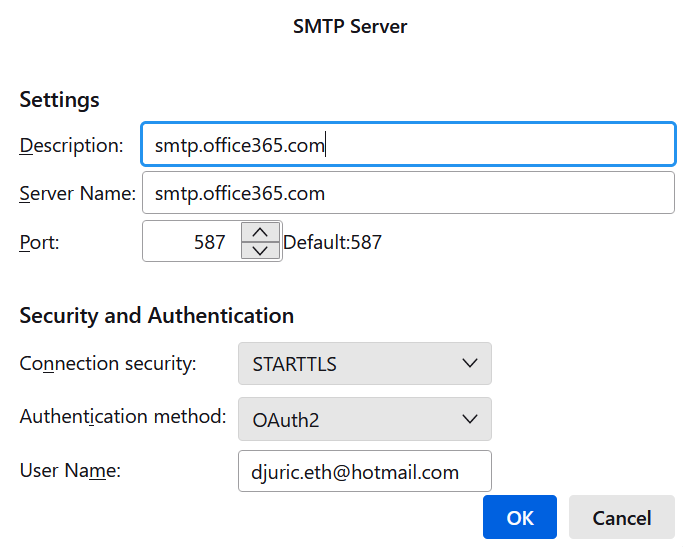The height and width of the screenshot is (547, 683).
Task: Click the Connection security label
Action: pyautogui.click(x=107, y=363)
